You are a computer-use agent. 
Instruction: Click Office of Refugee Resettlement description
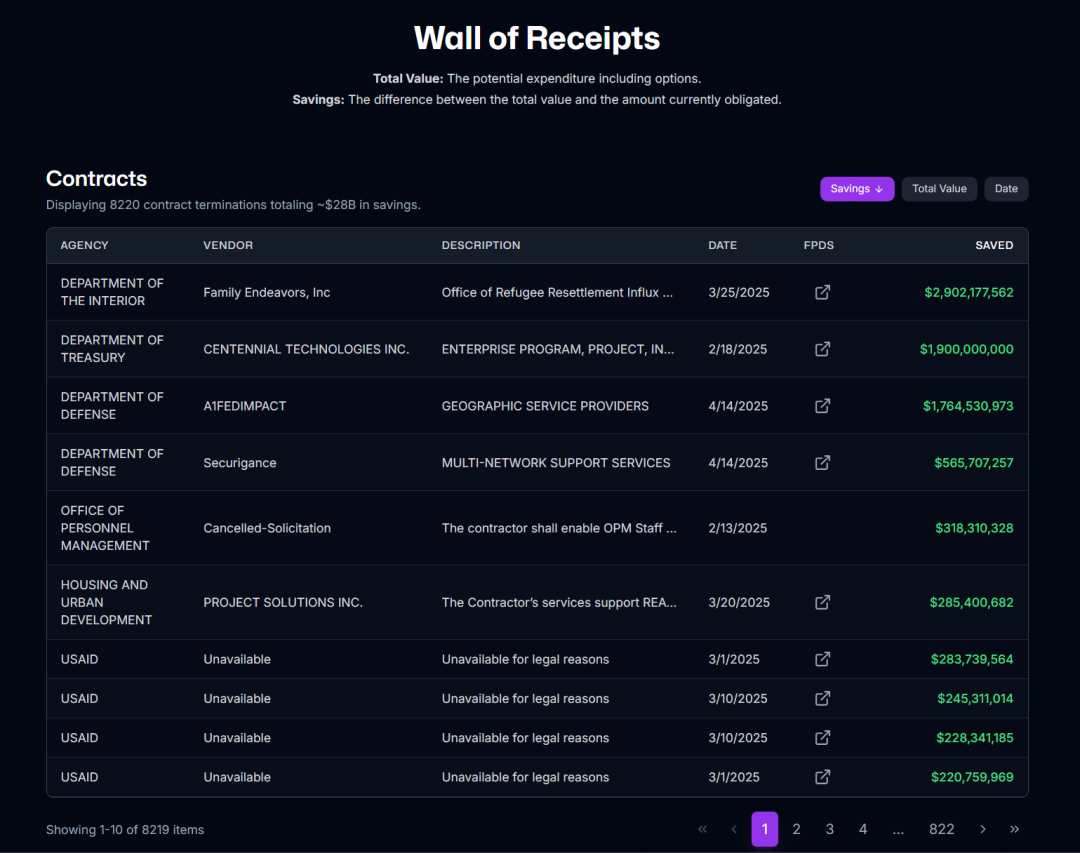tap(557, 292)
